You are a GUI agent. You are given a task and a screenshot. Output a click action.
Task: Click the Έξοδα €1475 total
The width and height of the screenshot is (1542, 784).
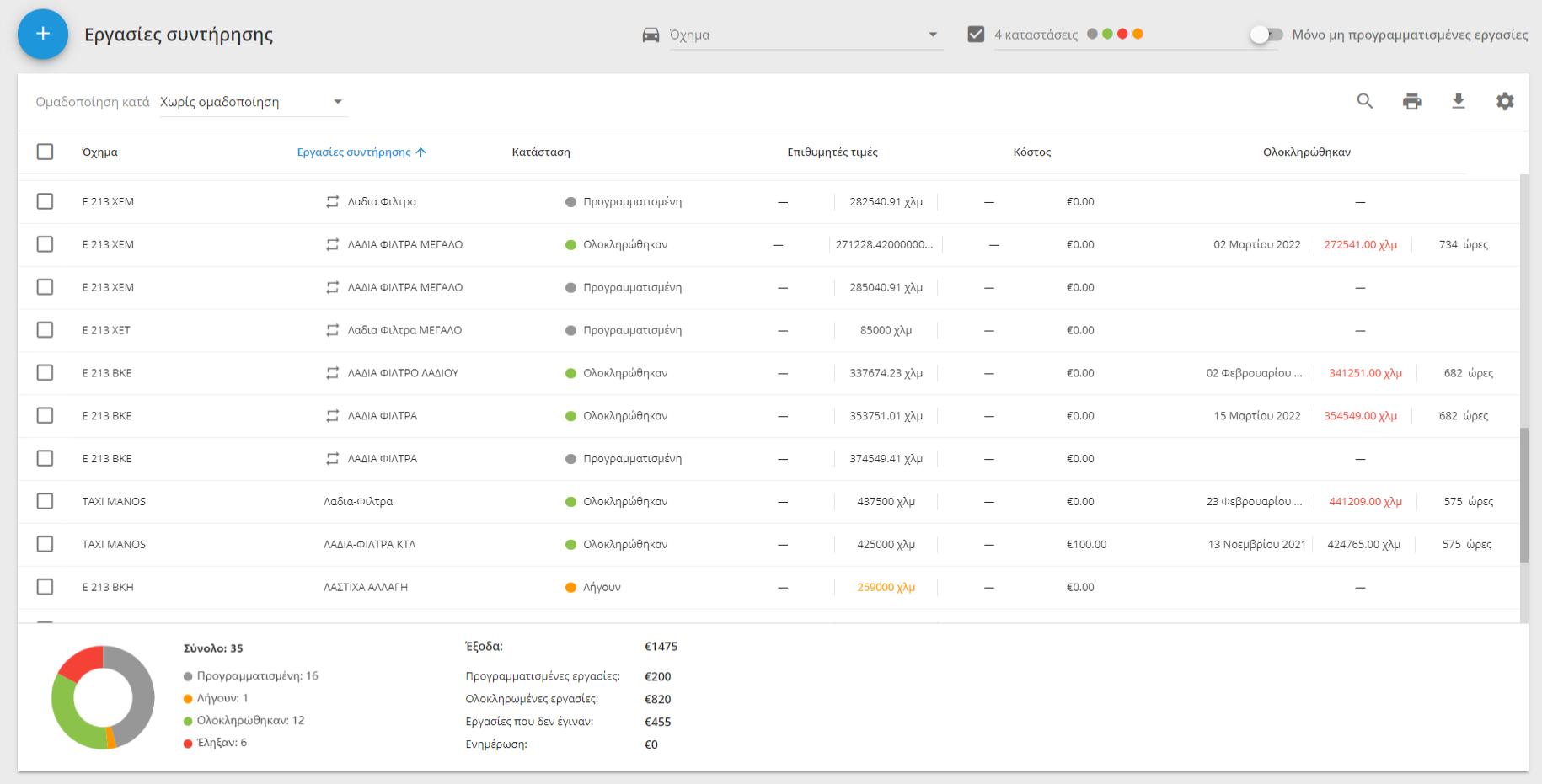click(661, 647)
